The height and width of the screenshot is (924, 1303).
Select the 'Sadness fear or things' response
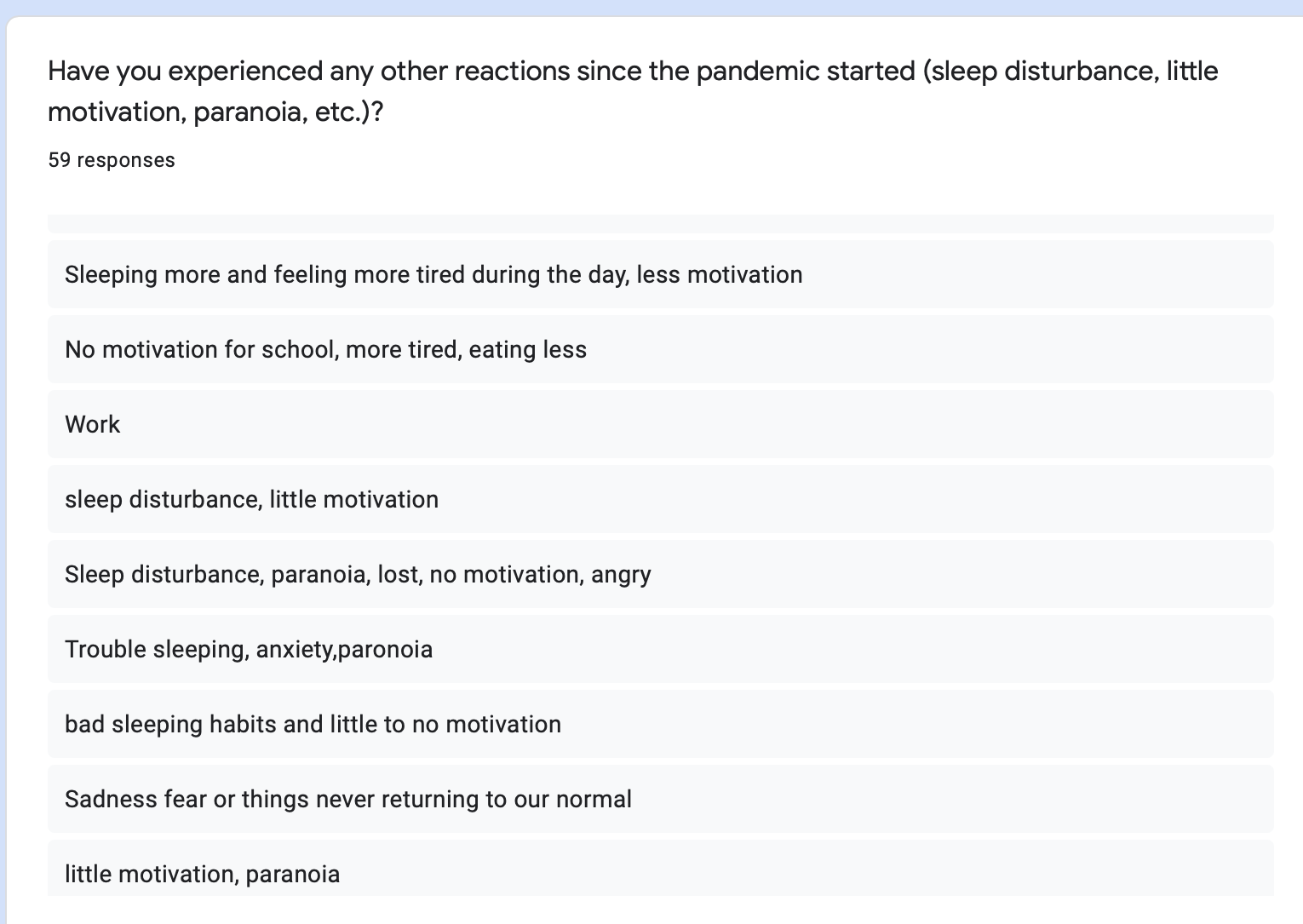click(x=660, y=799)
